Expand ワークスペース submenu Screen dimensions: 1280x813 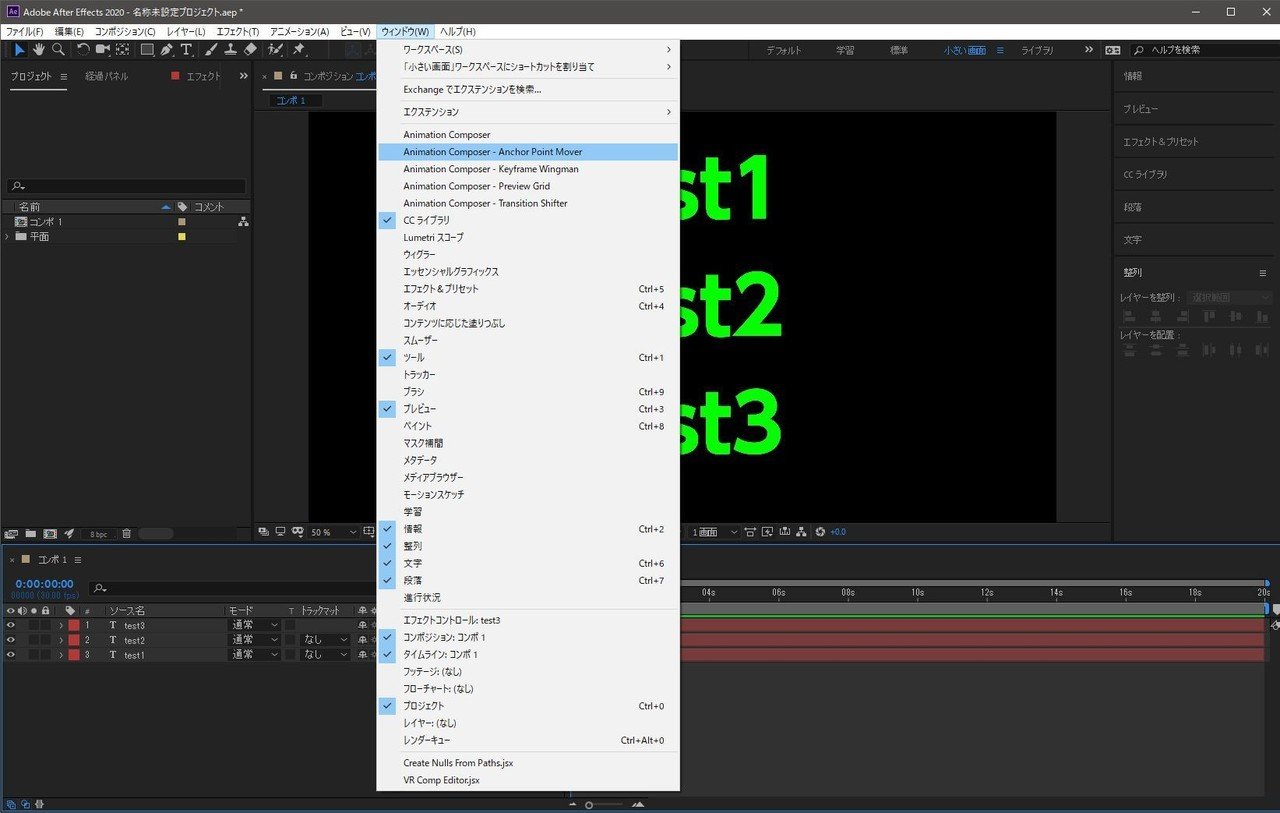527,49
